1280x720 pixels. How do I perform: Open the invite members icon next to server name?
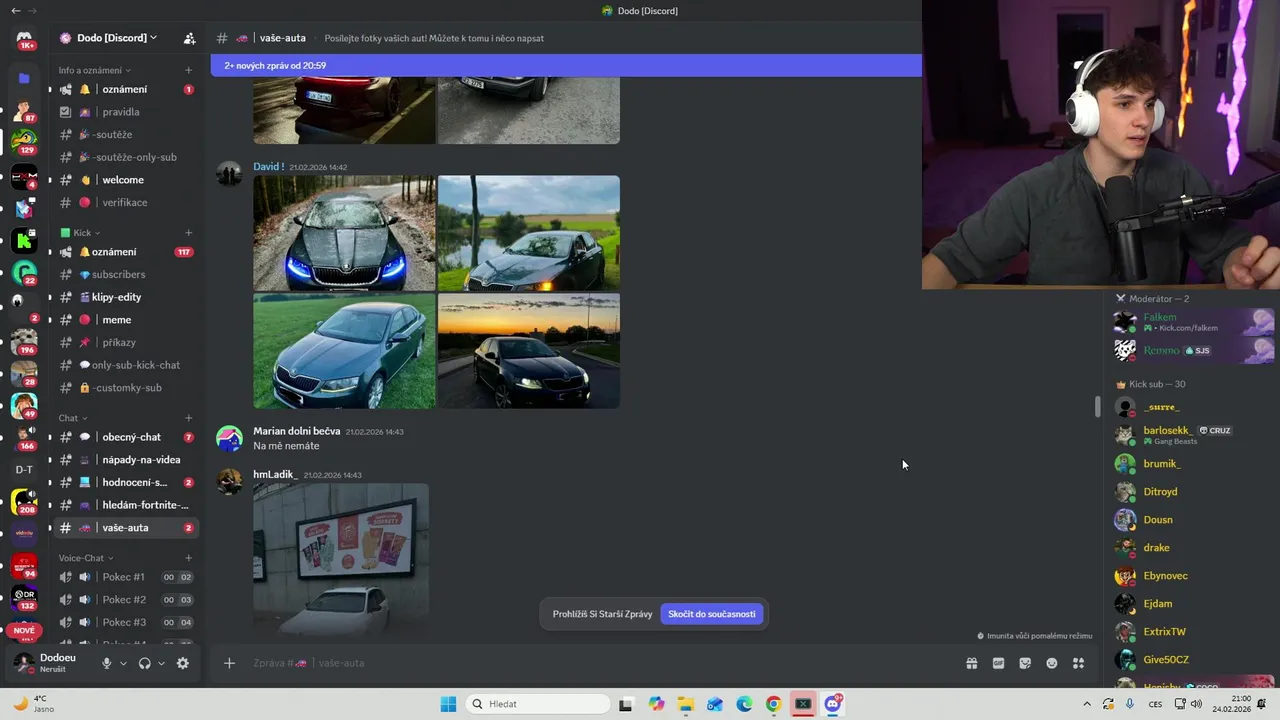[x=189, y=38]
